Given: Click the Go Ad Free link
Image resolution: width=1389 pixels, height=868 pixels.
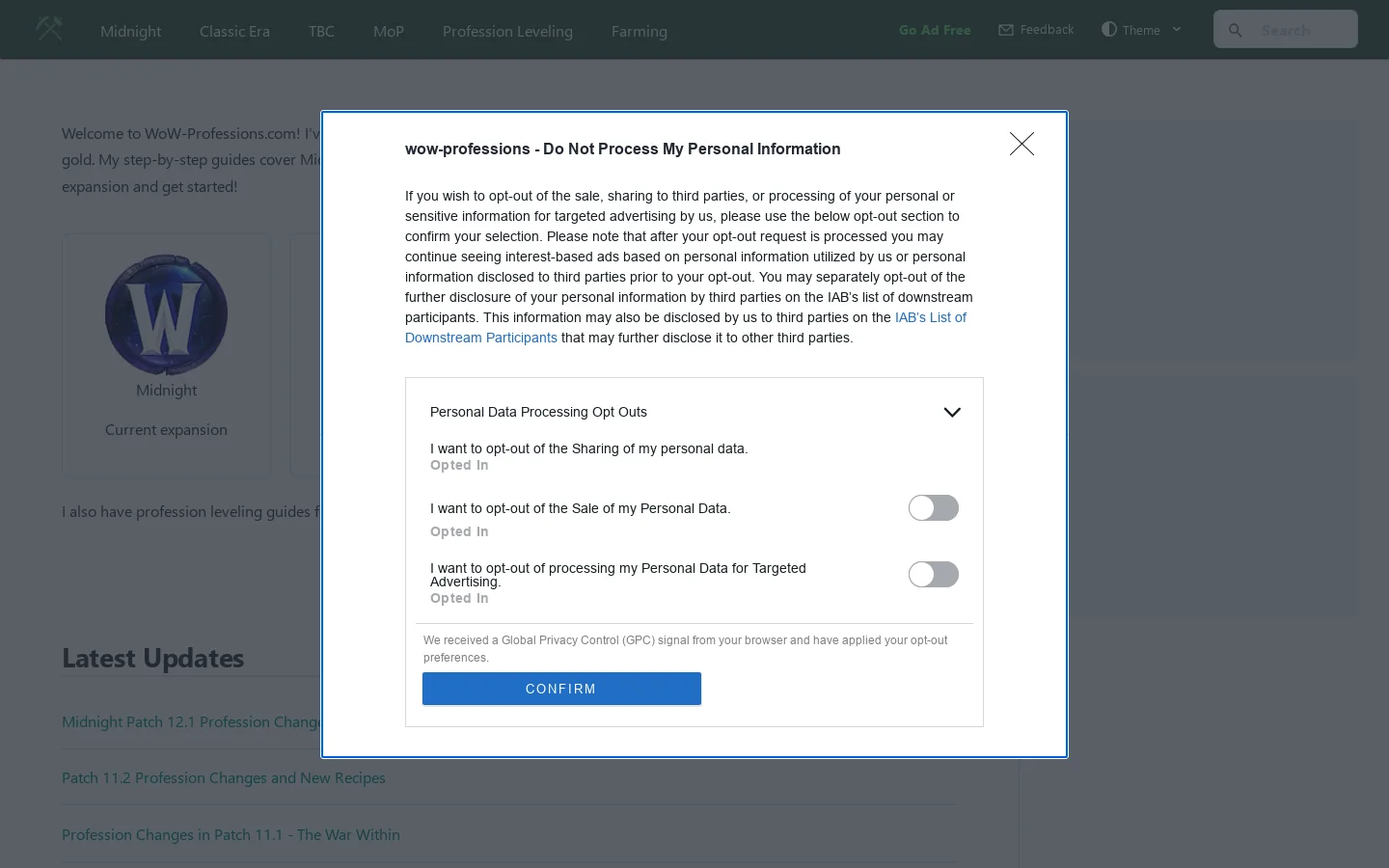Looking at the screenshot, I should [935, 30].
